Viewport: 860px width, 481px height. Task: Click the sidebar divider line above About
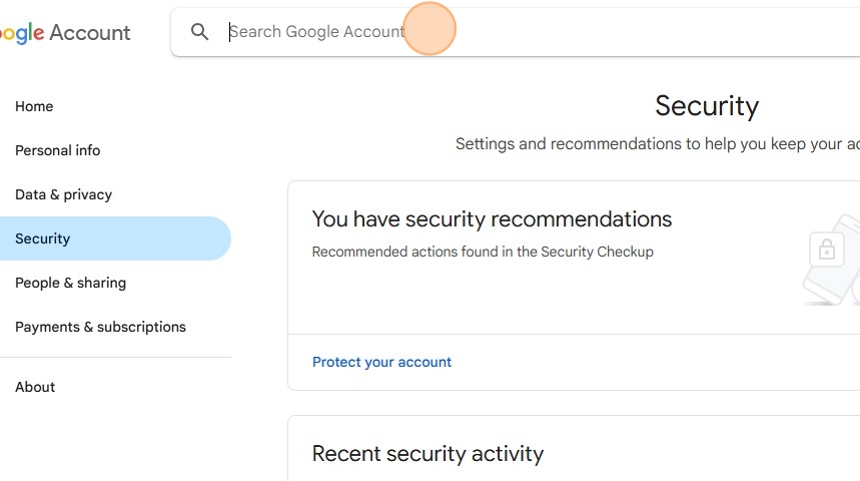pyautogui.click(x=115, y=357)
